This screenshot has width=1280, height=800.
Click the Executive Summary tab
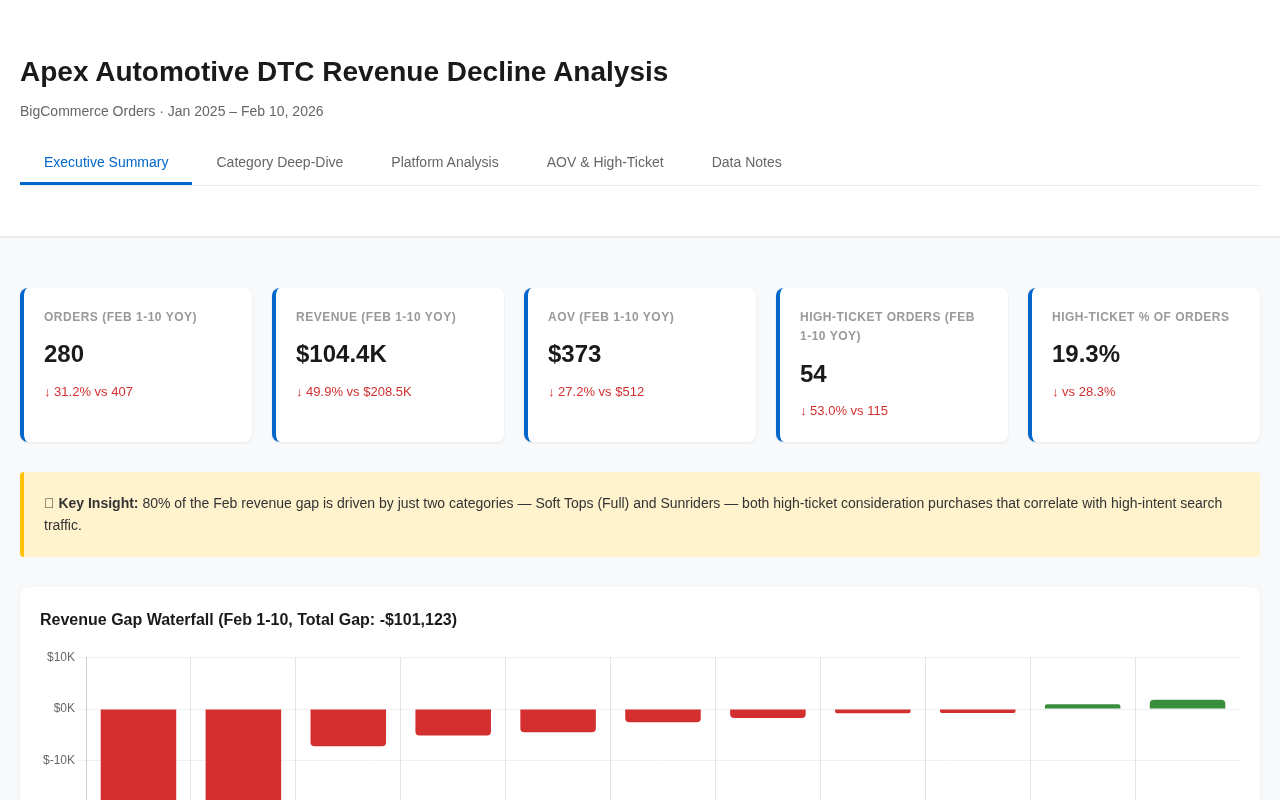[106, 160]
